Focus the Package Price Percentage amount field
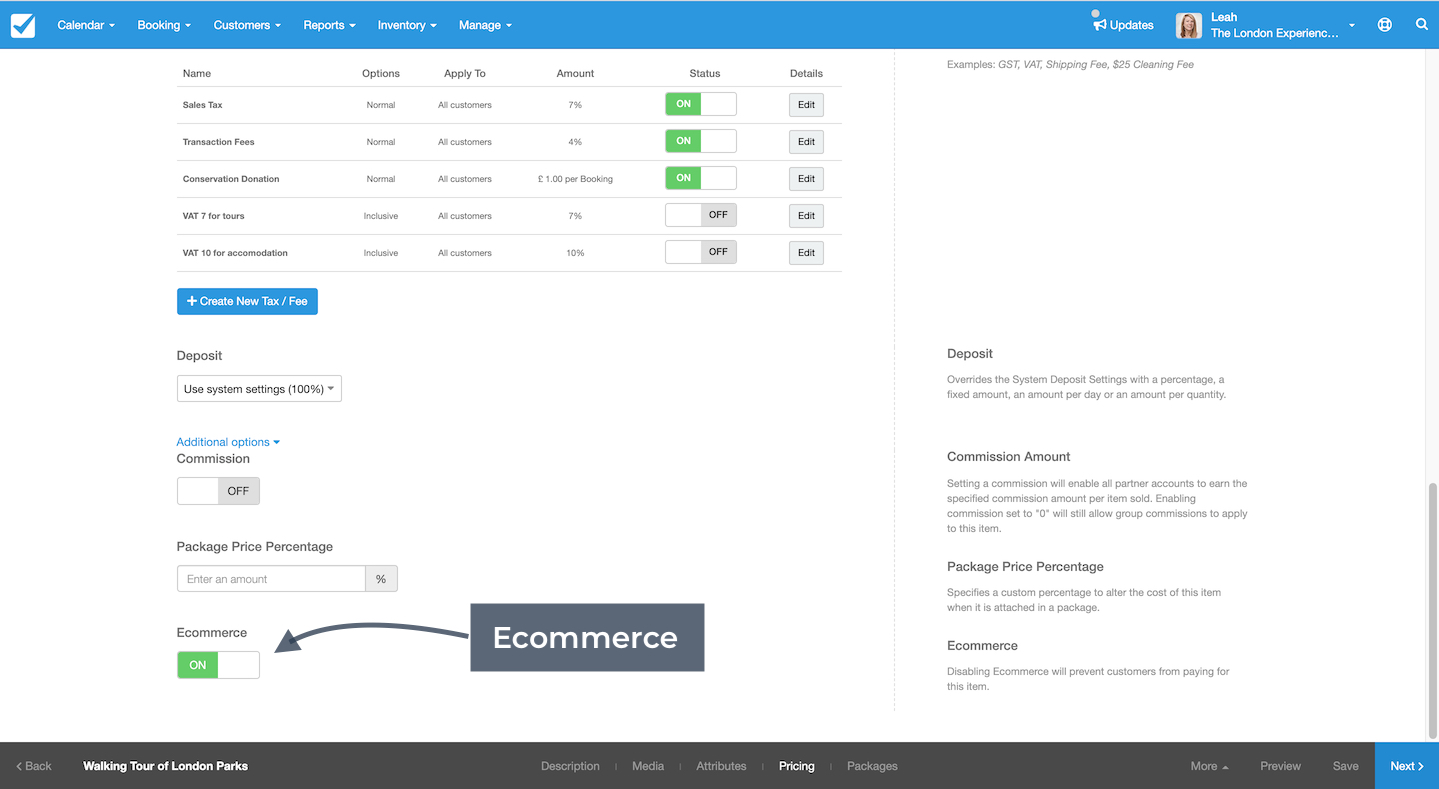Screen dimensions: 1439x789 click(x=271, y=579)
